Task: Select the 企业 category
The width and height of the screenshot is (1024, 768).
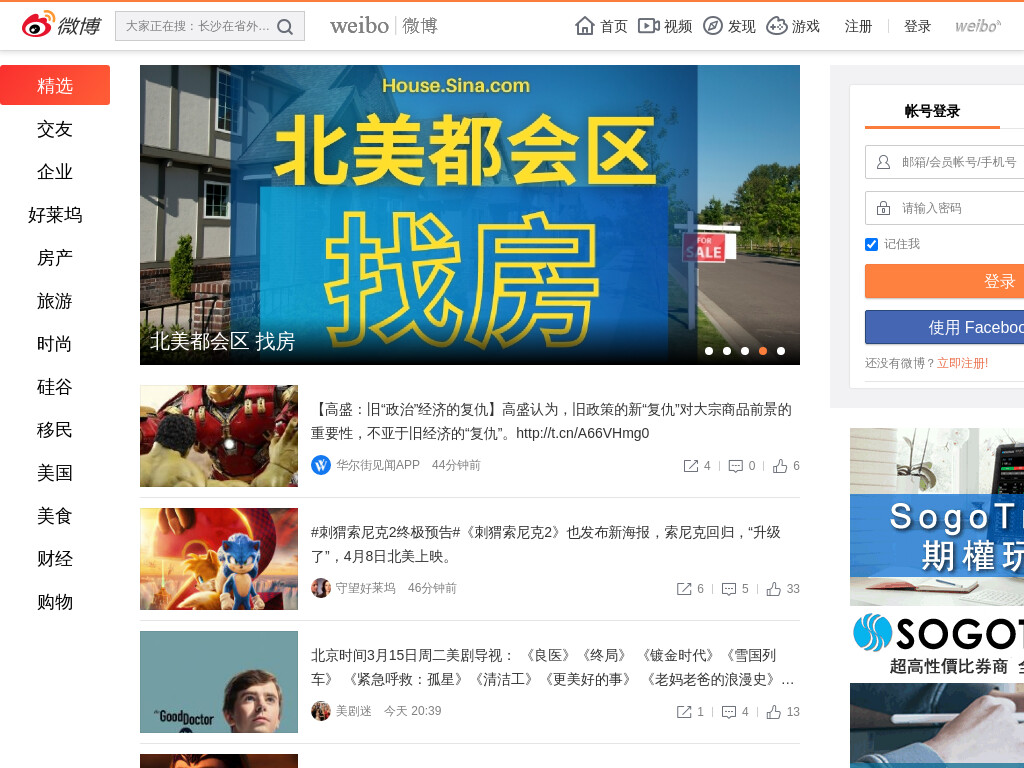Action: 55,172
